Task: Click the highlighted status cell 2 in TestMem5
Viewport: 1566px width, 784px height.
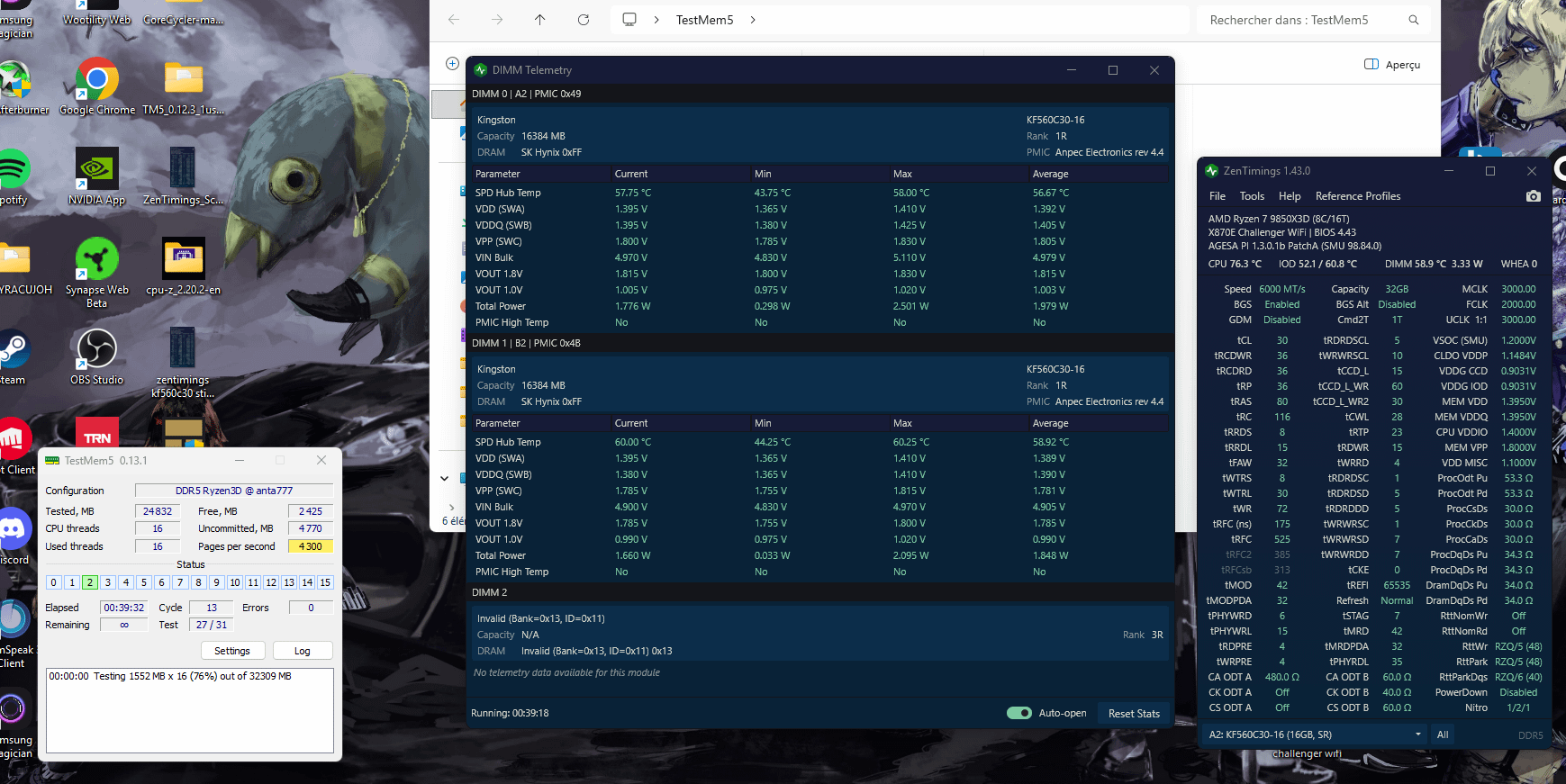Action: (90, 582)
